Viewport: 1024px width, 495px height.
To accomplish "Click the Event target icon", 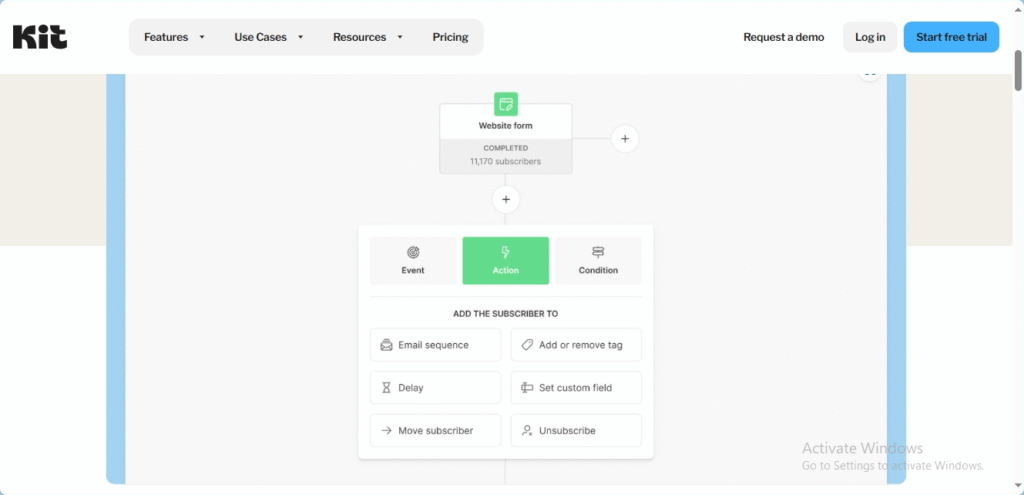I will (413, 252).
